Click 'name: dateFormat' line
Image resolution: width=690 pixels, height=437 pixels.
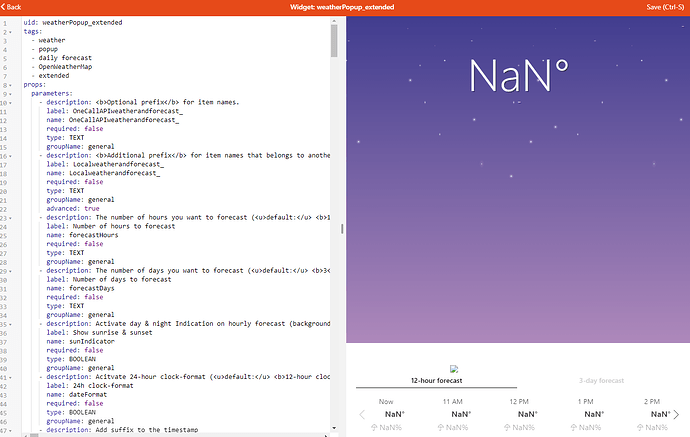[x=77, y=395]
